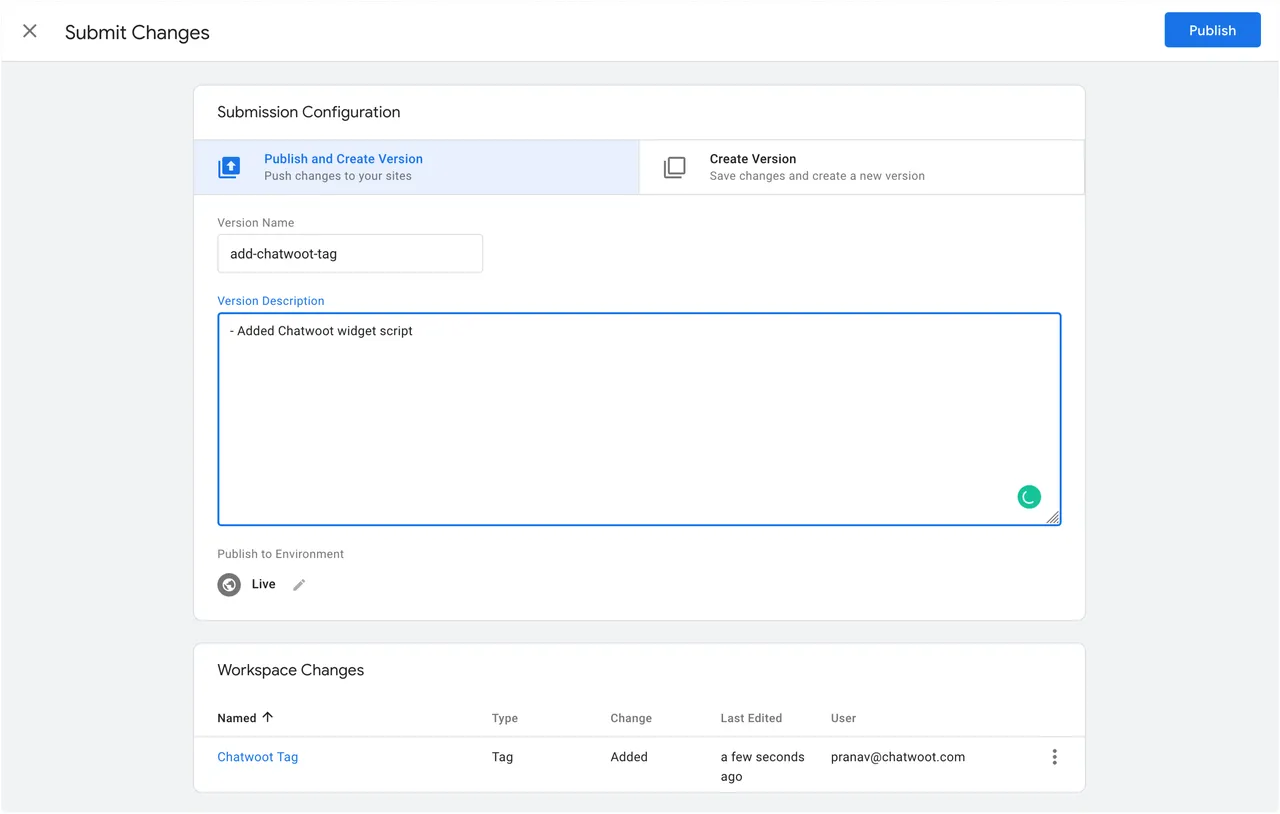This screenshot has width=1280, height=814.
Task: Click the Live environment label
Action: (264, 584)
